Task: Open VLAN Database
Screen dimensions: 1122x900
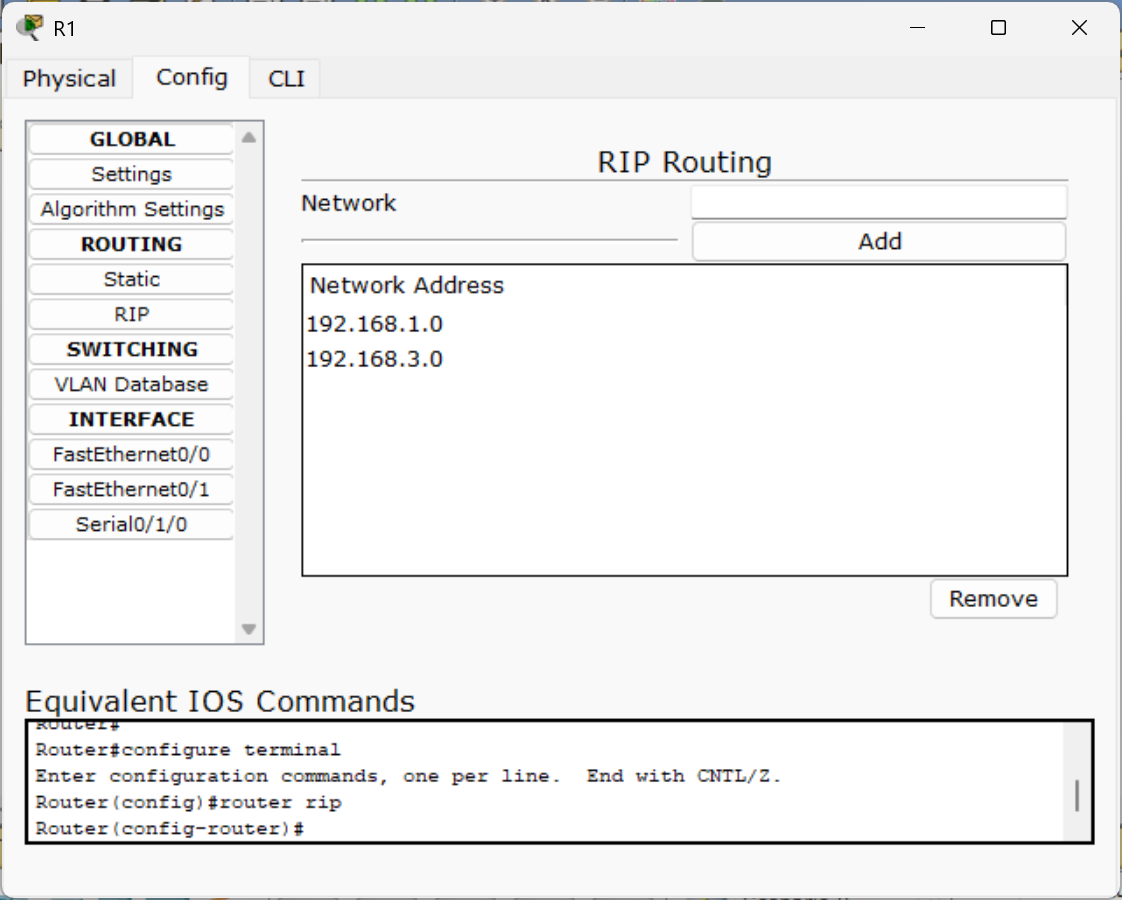Action: 132,384
